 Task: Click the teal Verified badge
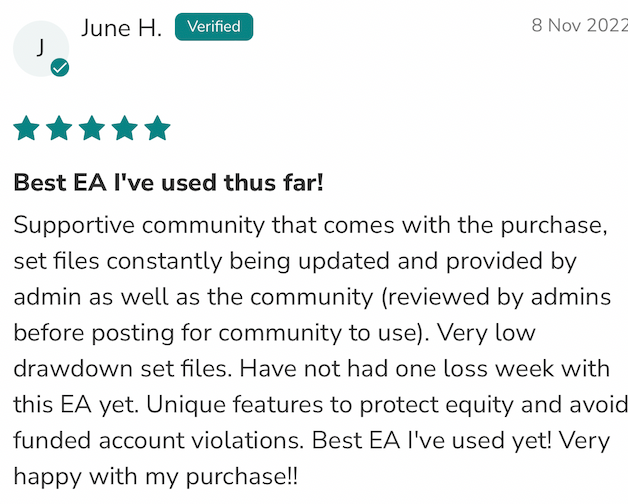[x=214, y=27]
